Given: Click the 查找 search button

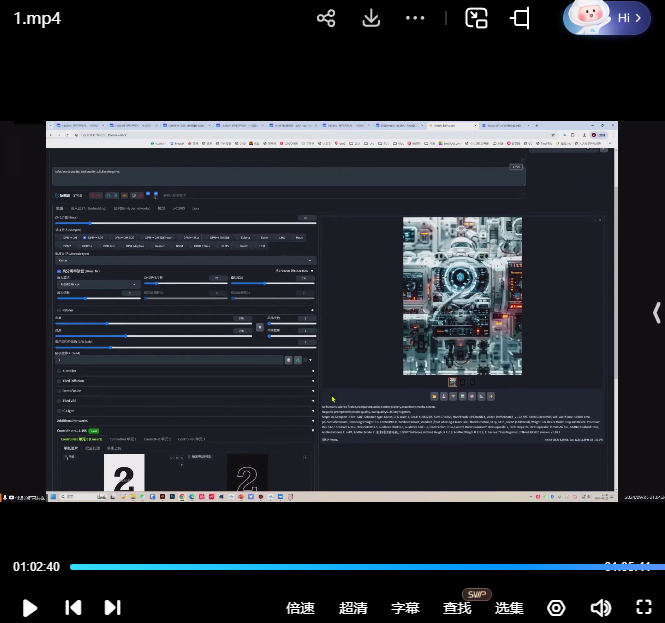Looking at the screenshot, I should click(x=457, y=608).
